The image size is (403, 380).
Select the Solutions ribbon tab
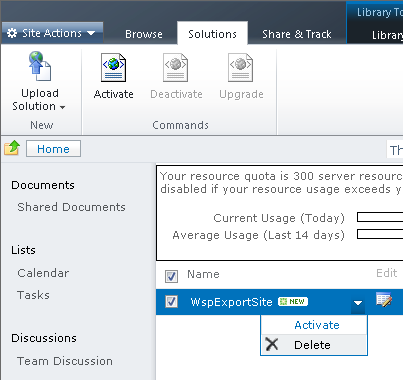(212, 34)
